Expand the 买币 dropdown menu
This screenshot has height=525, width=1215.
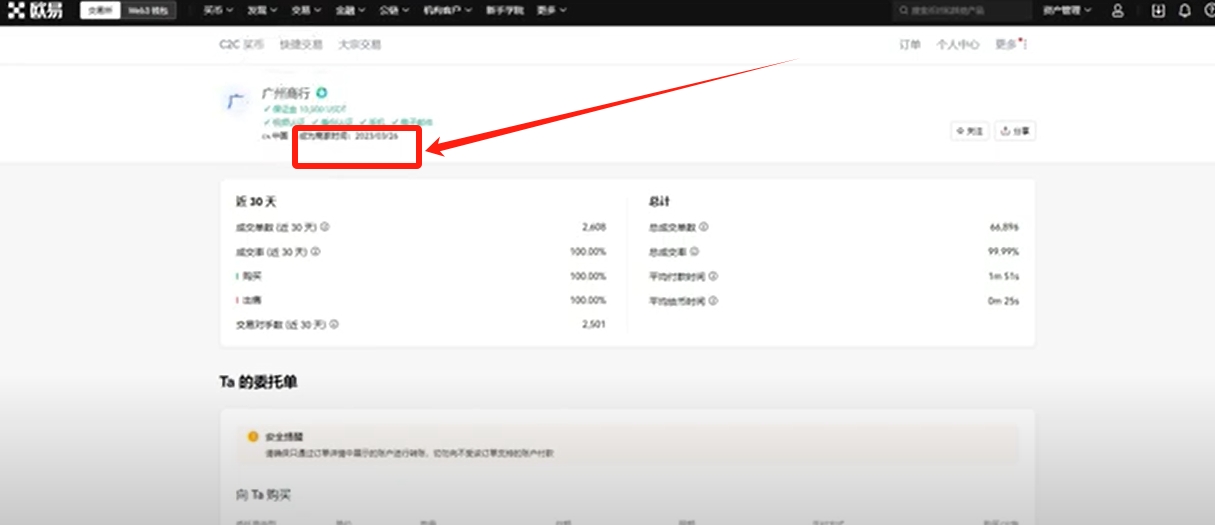(218, 10)
